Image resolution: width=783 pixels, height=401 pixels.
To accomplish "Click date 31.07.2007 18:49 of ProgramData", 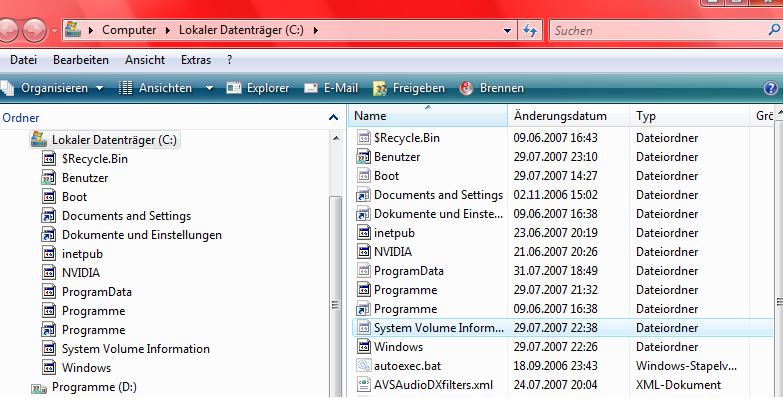I will coord(555,271).
